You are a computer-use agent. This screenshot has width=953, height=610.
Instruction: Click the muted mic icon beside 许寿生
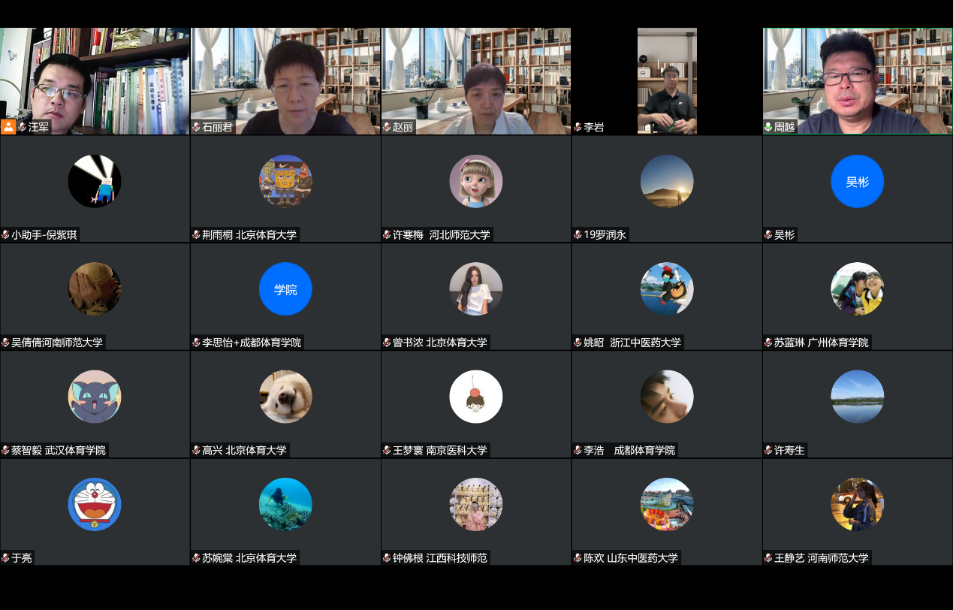point(769,450)
